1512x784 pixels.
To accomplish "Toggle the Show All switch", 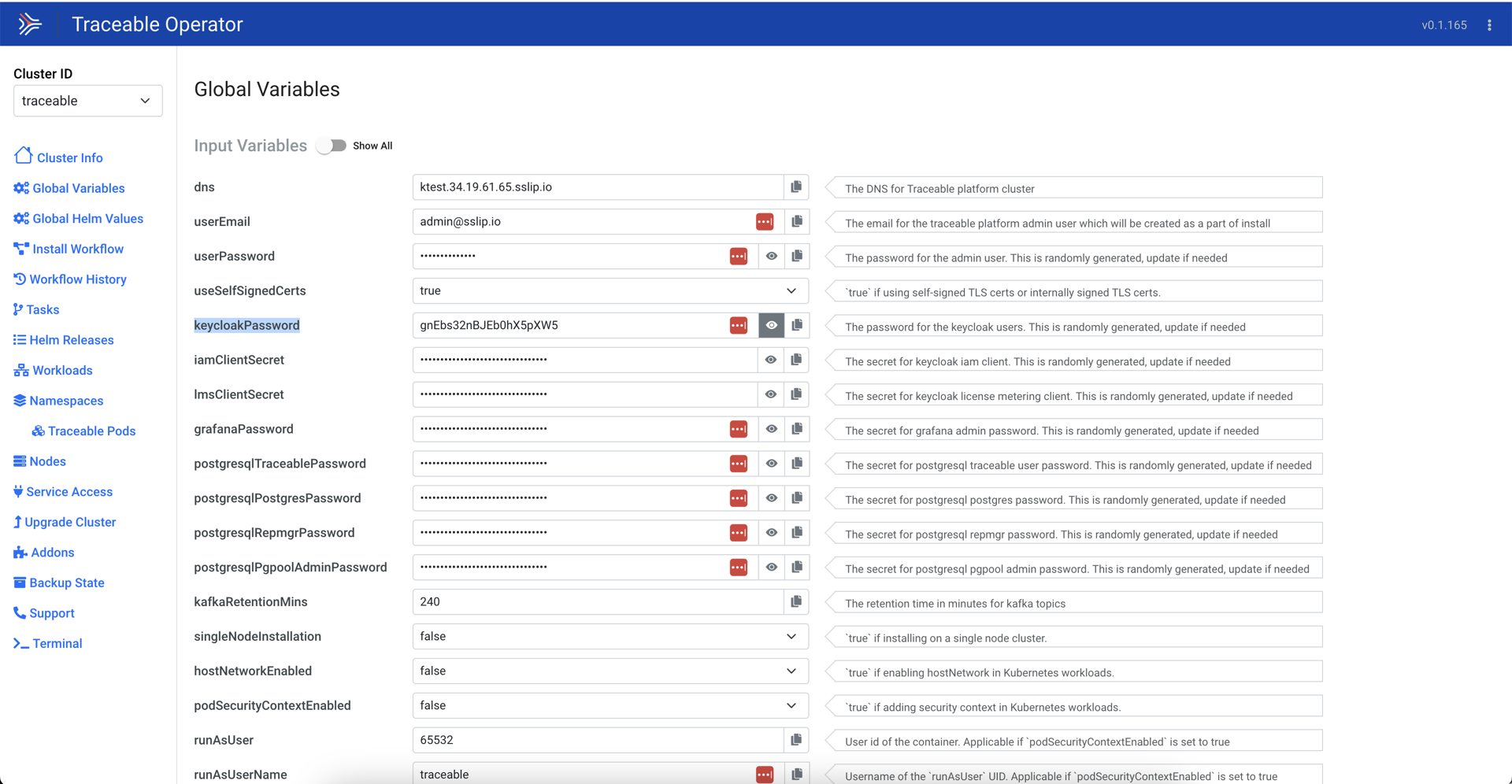I will [332, 146].
